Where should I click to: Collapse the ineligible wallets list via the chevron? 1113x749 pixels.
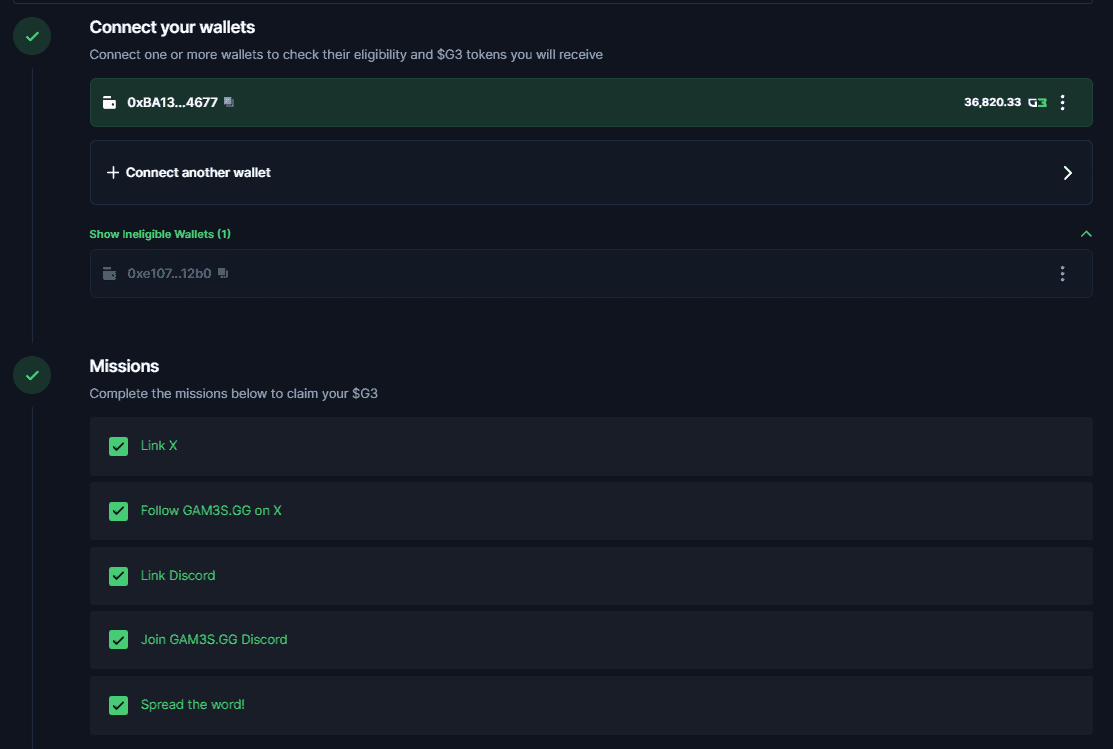pos(1086,233)
